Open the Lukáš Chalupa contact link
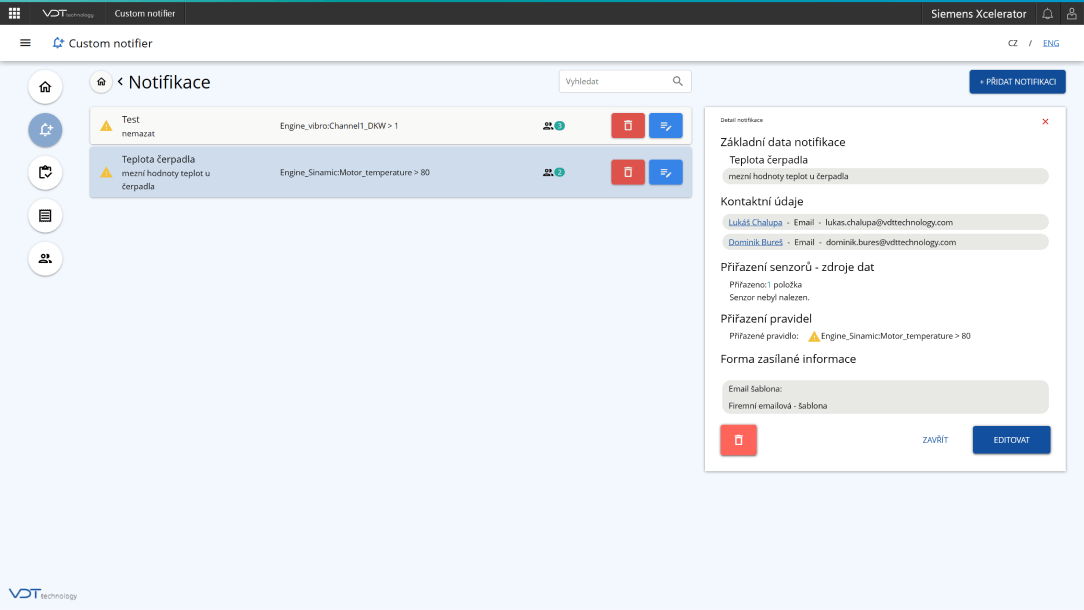The image size is (1084, 610). tap(755, 222)
